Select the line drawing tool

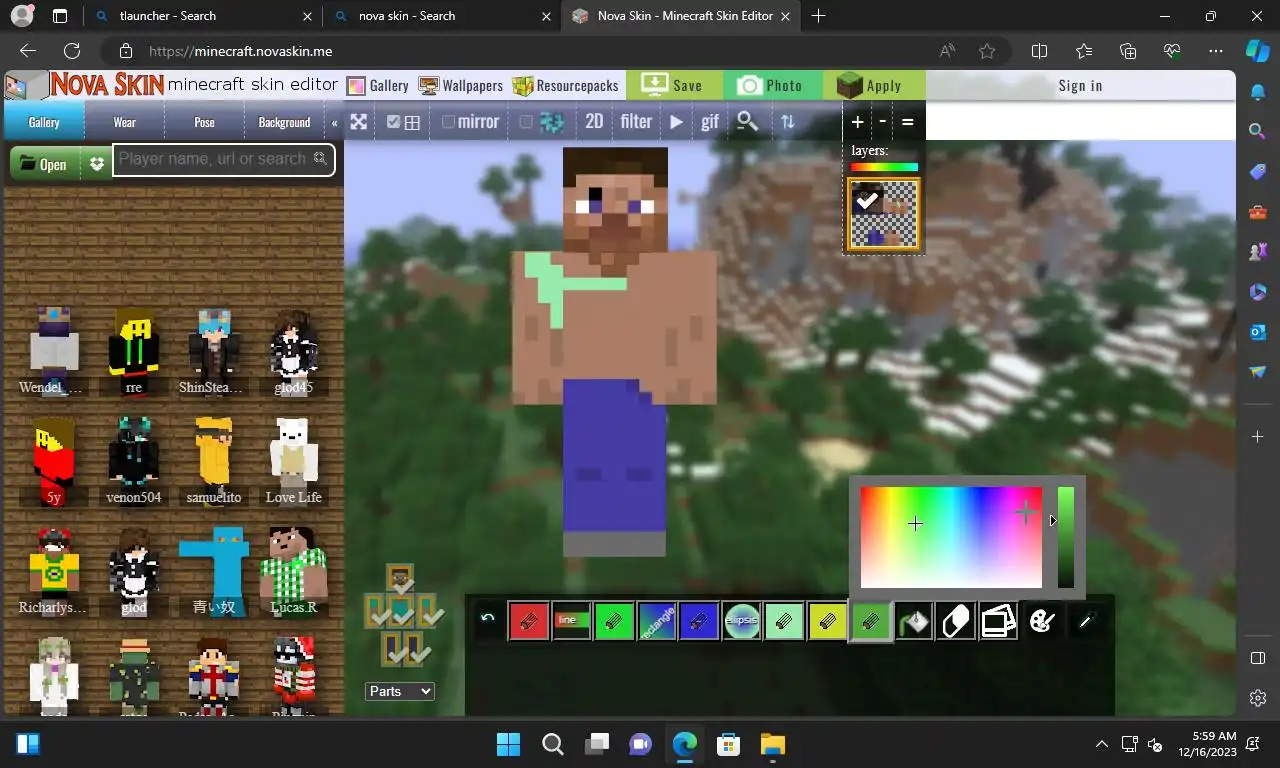click(571, 621)
